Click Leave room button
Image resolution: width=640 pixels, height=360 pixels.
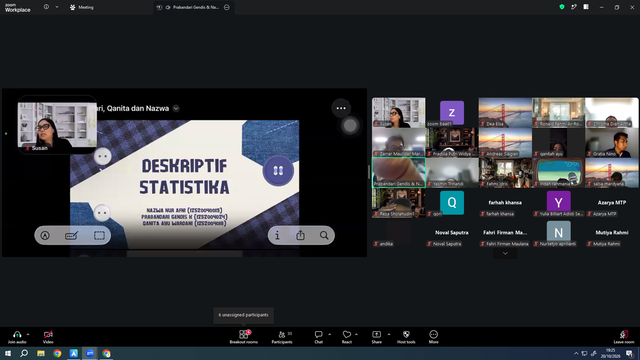pos(624,337)
